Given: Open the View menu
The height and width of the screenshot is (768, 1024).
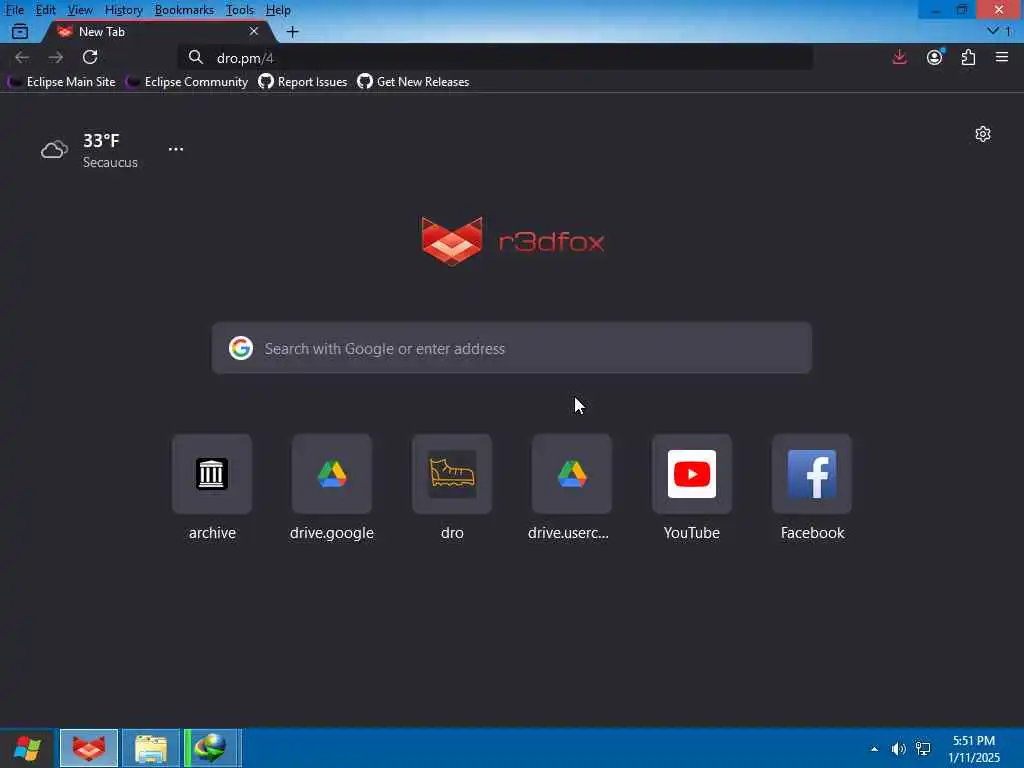Looking at the screenshot, I should pyautogui.click(x=80, y=10).
